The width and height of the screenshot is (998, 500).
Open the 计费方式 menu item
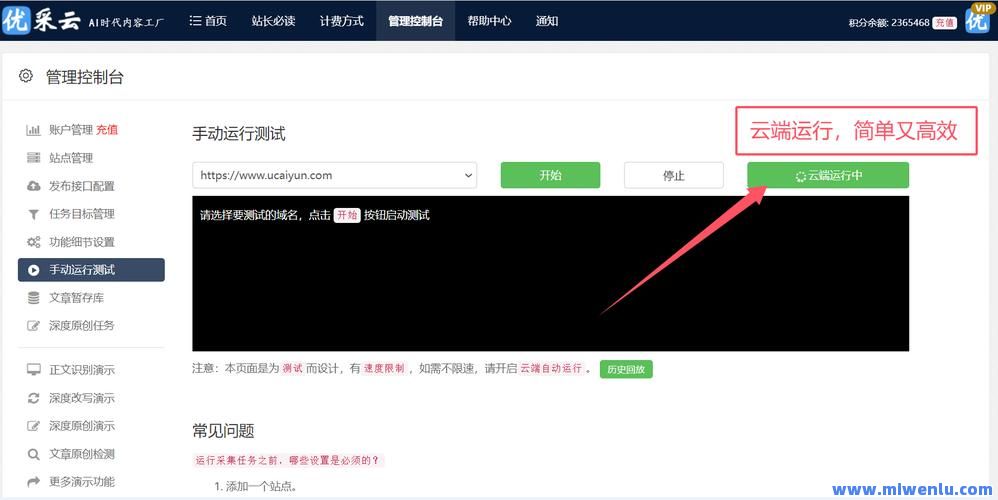[x=342, y=21]
